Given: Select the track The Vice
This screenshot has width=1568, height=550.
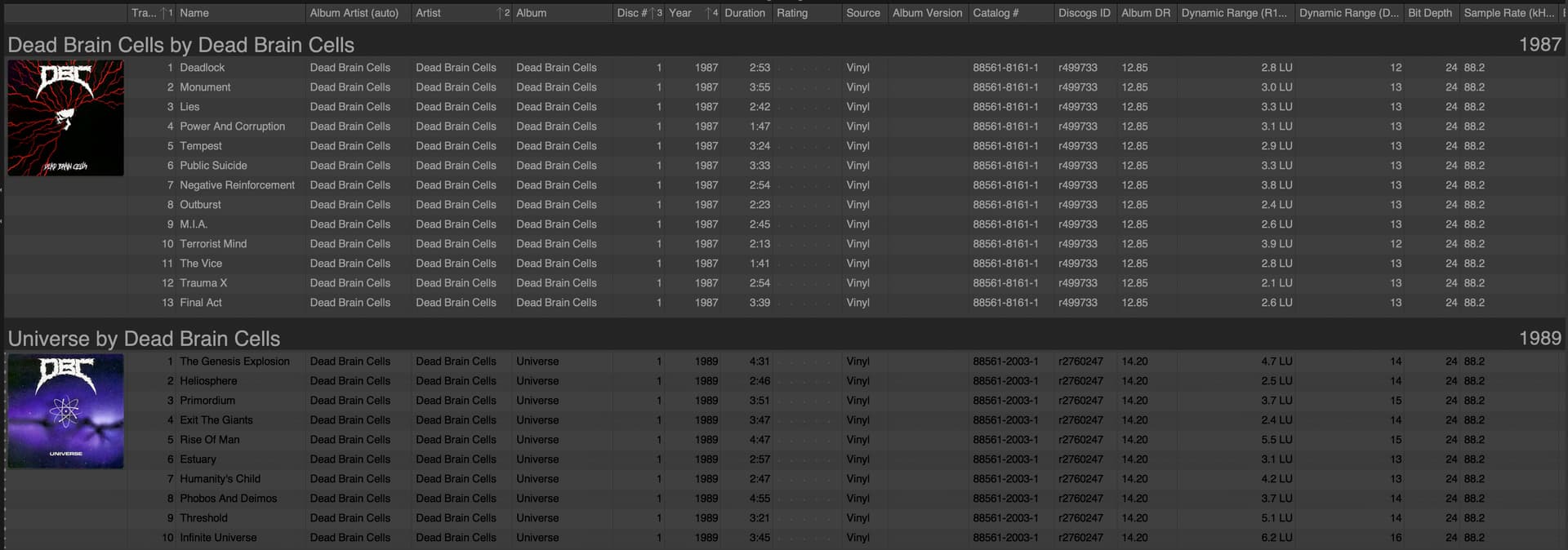Looking at the screenshot, I should (x=201, y=264).
